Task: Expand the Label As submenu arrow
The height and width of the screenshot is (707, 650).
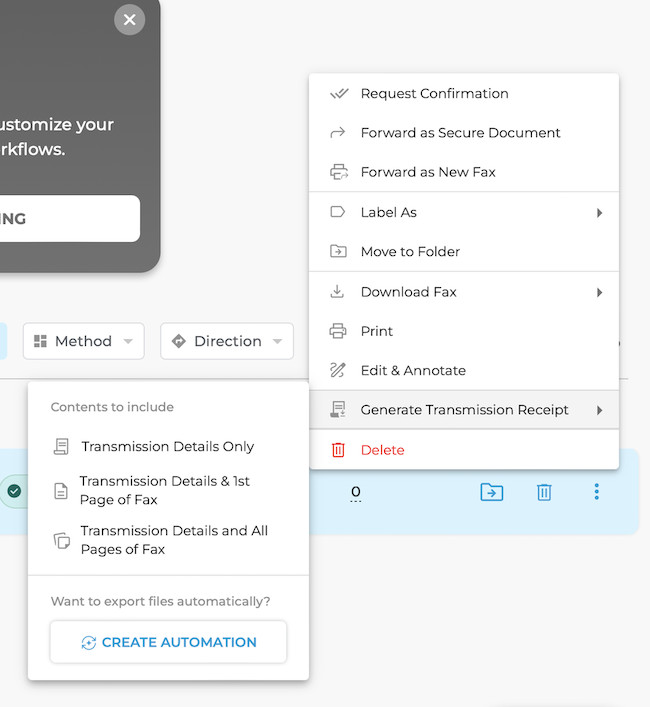Action: click(x=599, y=213)
